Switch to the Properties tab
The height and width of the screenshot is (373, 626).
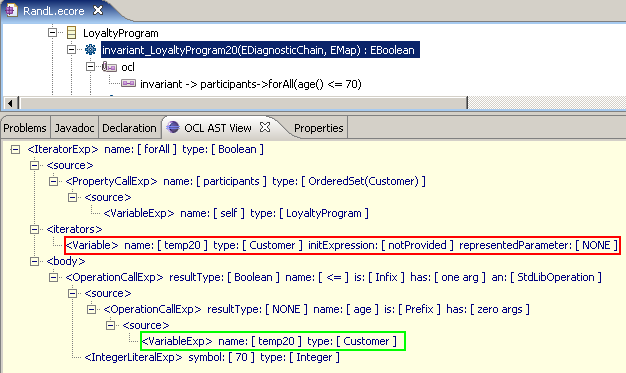coord(319,128)
